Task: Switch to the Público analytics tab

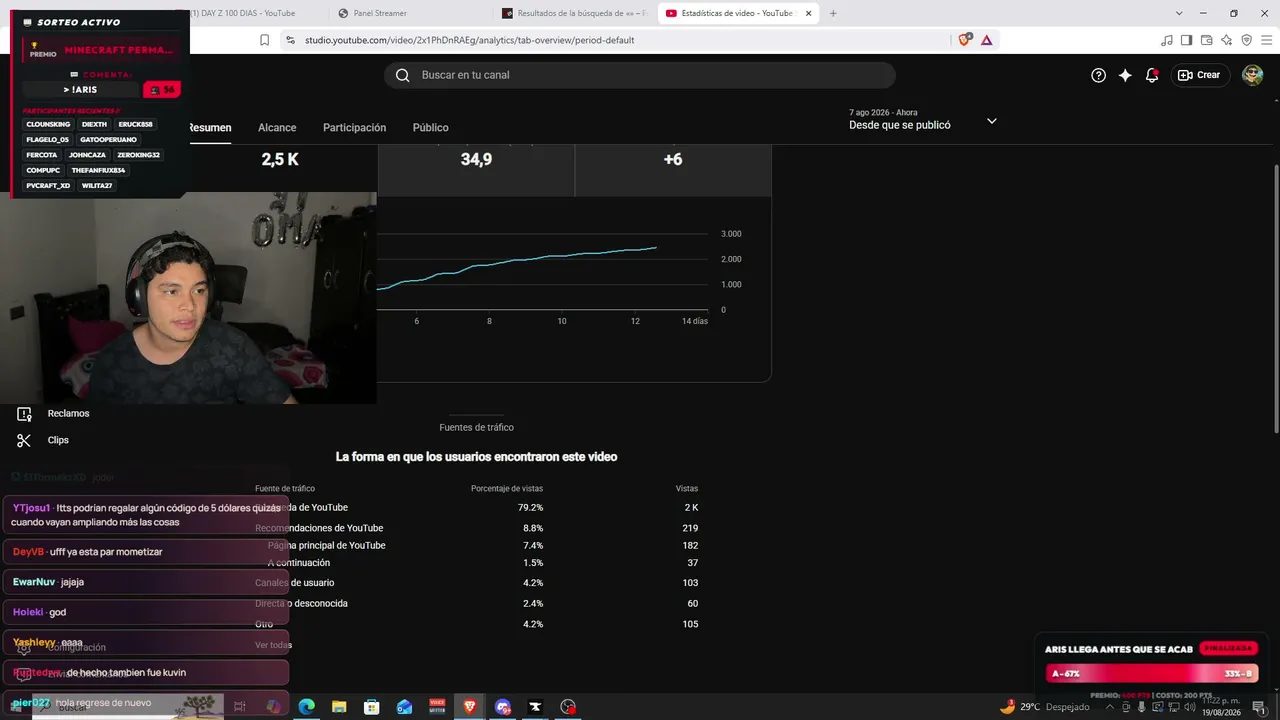Action: tap(430, 128)
